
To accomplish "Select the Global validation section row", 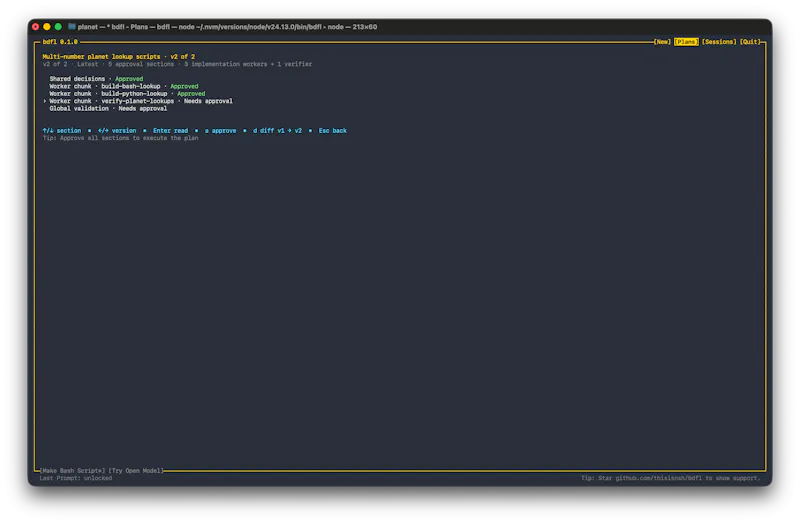I will [108, 109].
